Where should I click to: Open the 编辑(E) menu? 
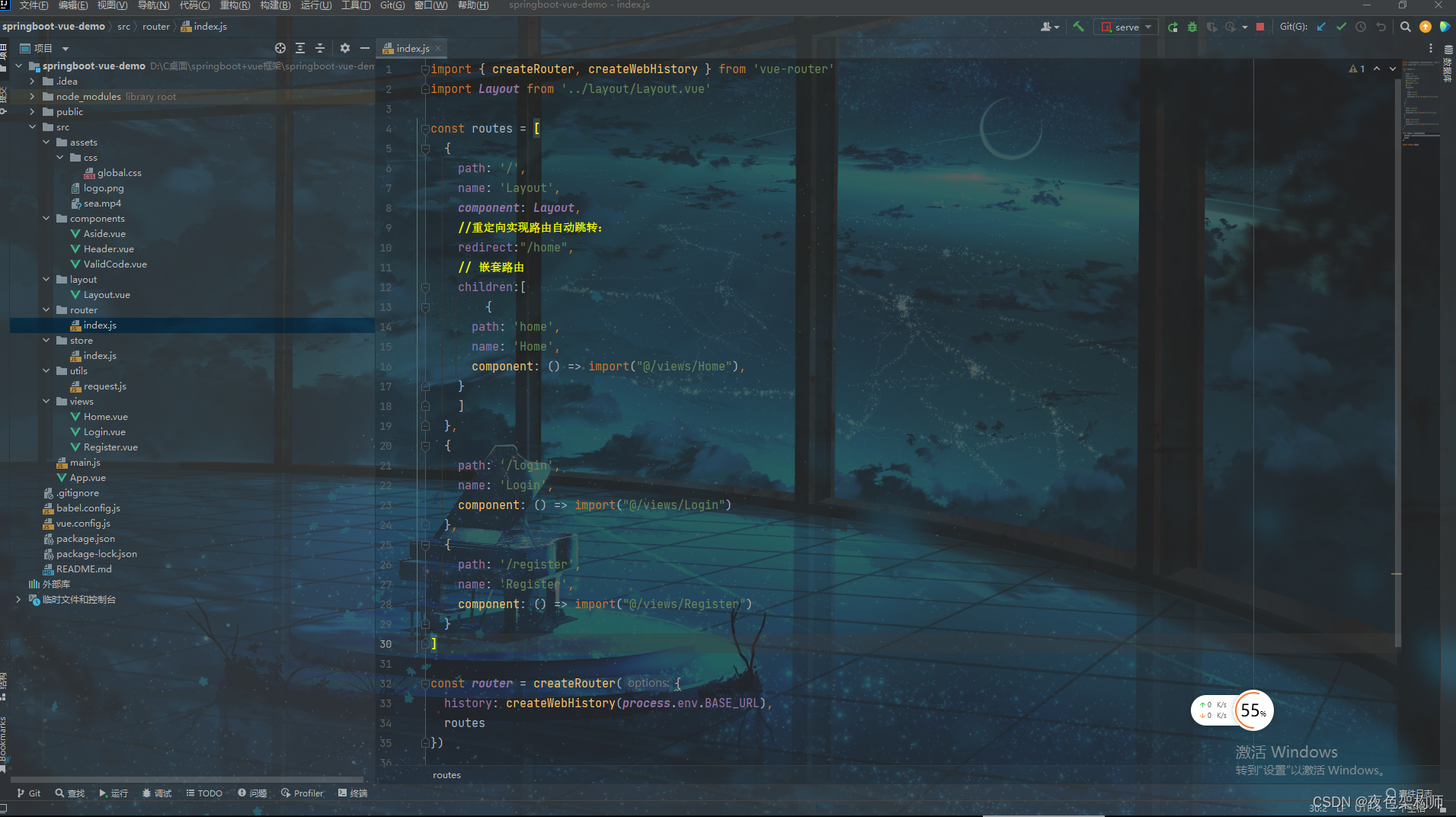tap(73, 5)
